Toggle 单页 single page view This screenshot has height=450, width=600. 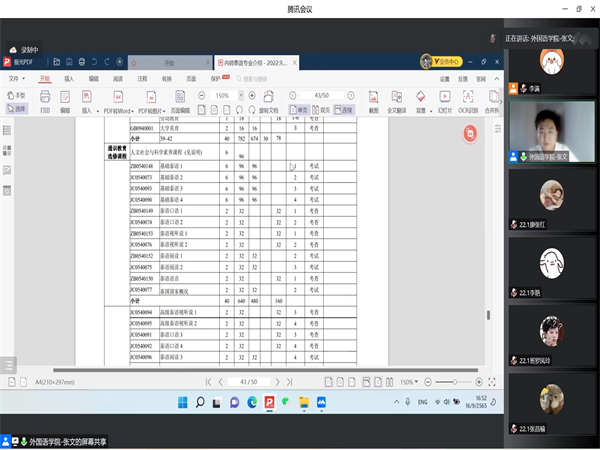tap(299, 110)
